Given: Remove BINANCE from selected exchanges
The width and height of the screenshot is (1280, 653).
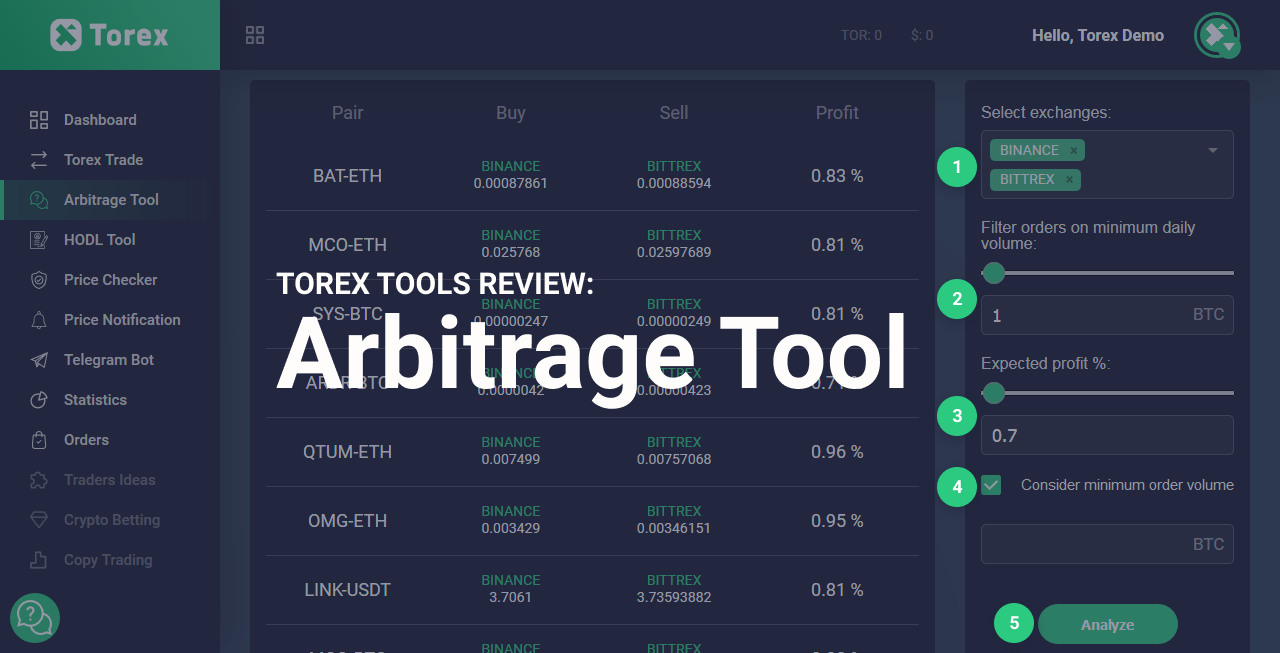Looking at the screenshot, I should 1072,149.
